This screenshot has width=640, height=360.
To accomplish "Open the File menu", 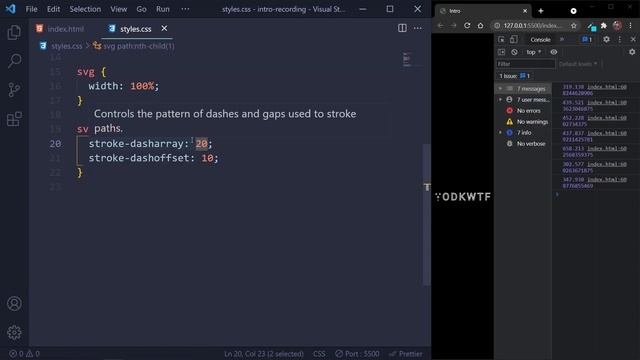I will click(x=31, y=9).
